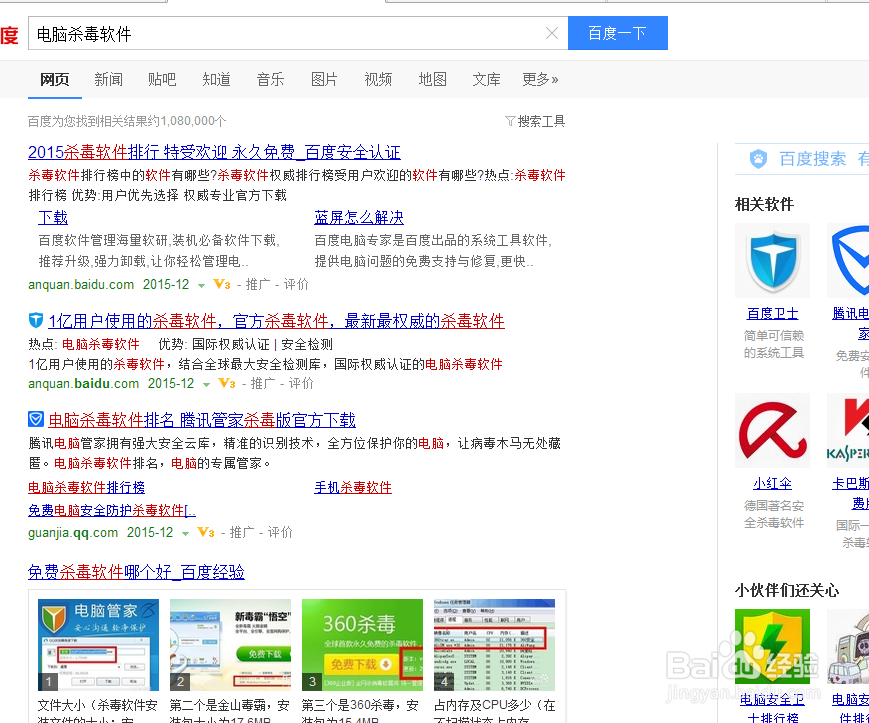
Task: Expand dropdown arrow next to guanjia.qq.com 2015-12
Action: [x=186, y=534]
